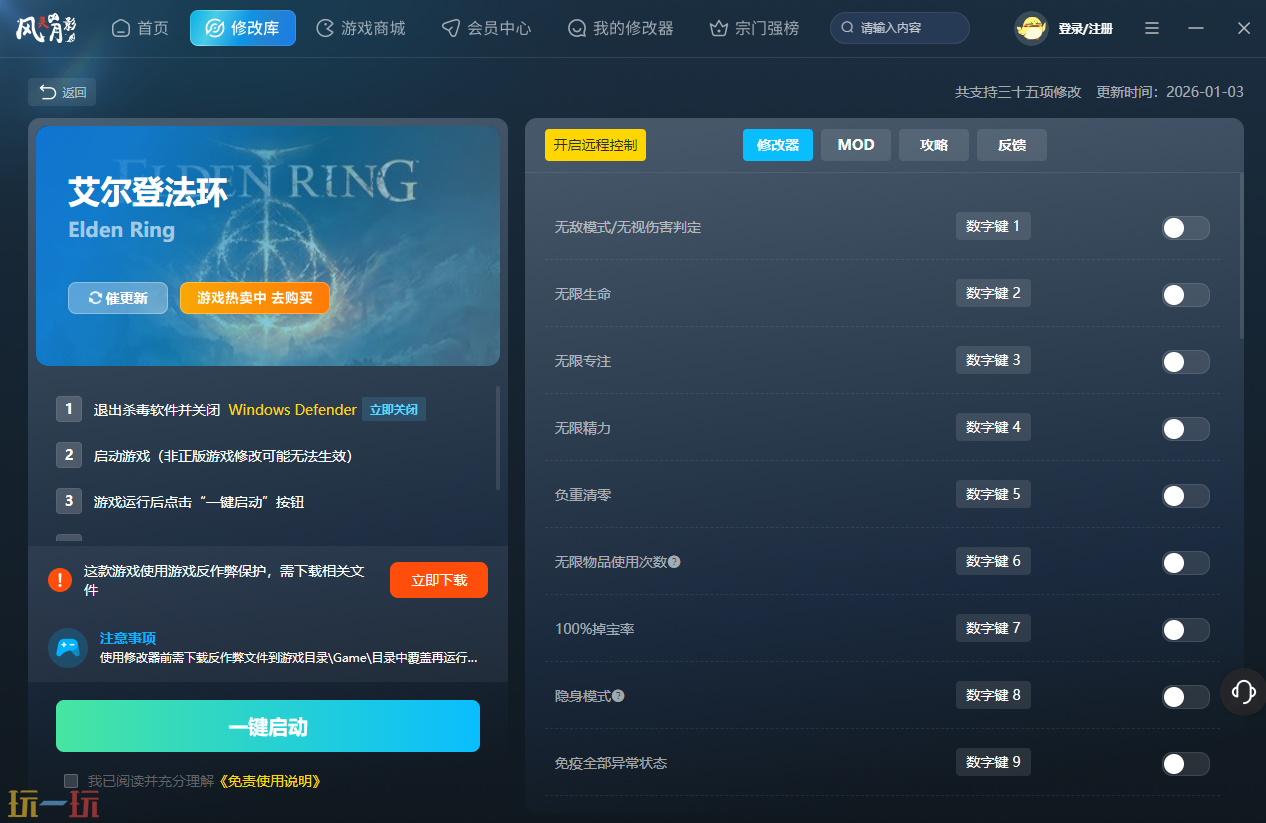Click the 一键启动 launch button
This screenshot has height=823, width=1266.
point(268,726)
